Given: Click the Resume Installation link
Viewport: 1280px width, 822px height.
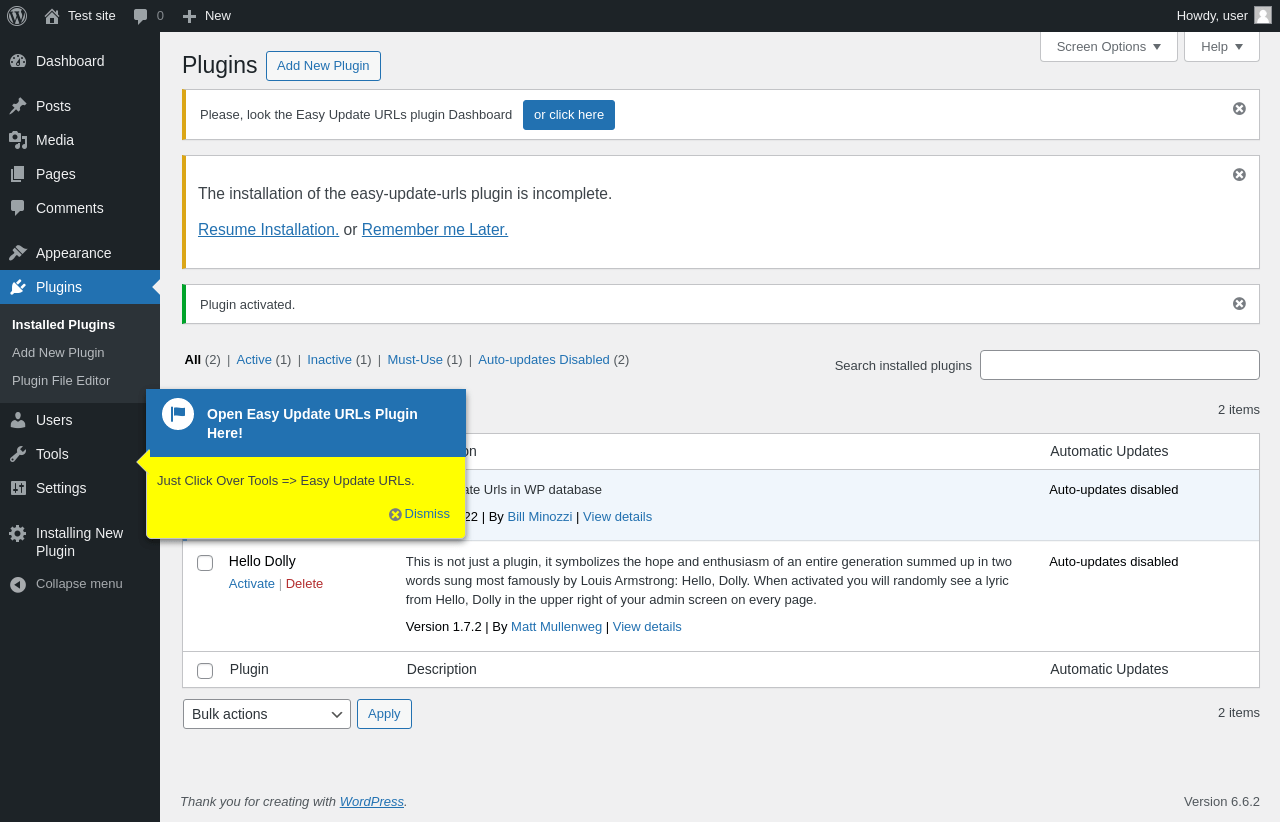Looking at the screenshot, I should click(268, 230).
